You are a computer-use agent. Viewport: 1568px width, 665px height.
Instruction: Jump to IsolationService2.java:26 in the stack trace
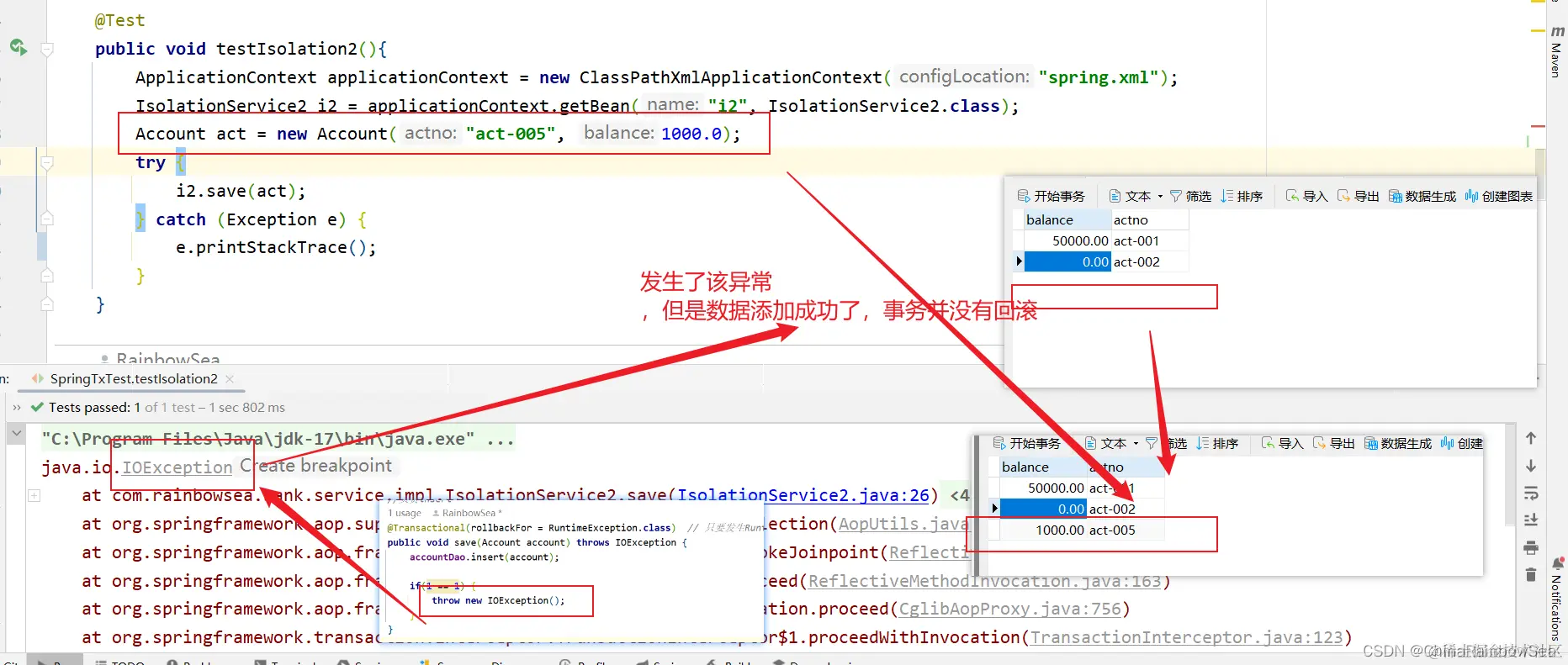pos(803,495)
